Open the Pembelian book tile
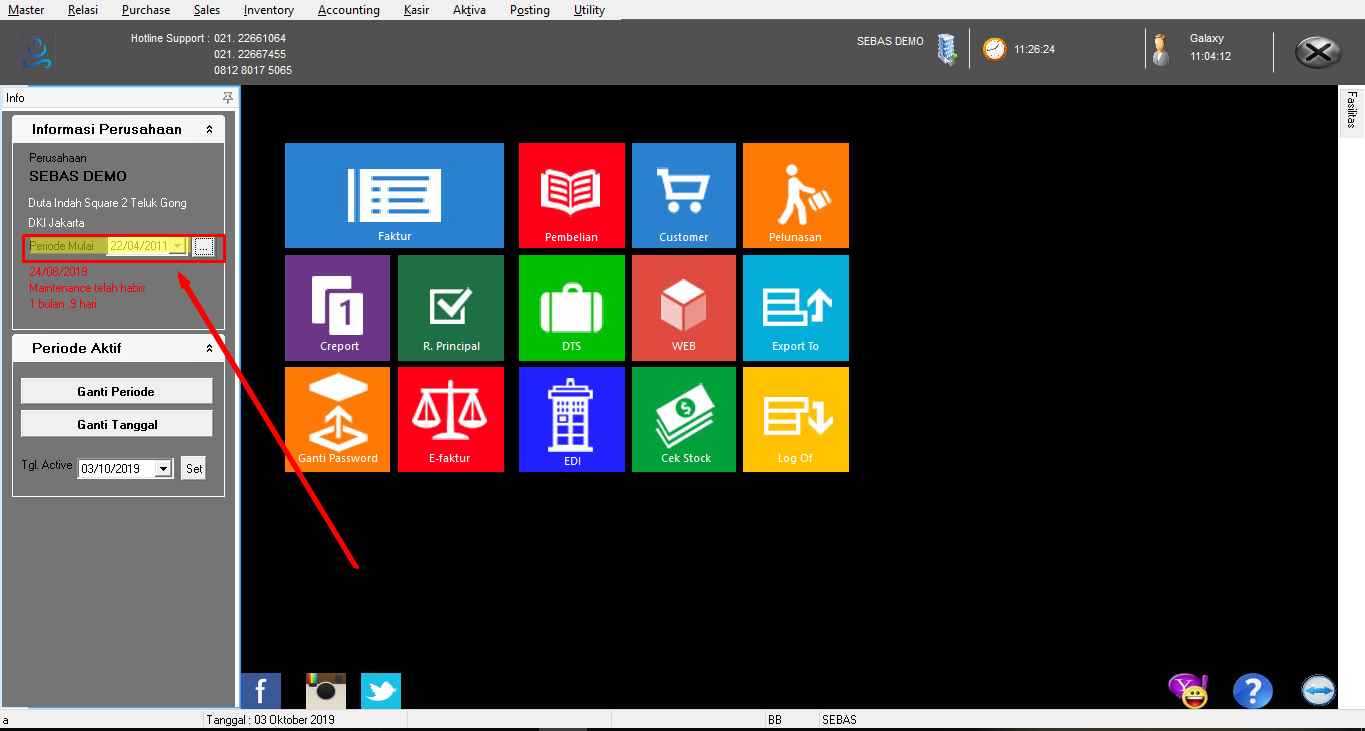Screen dimensions: 1365x731 [x=571, y=195]
